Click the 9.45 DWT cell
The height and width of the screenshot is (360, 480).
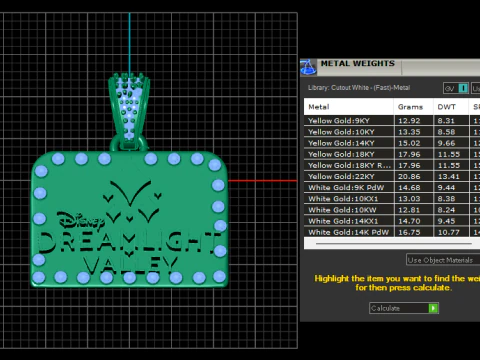point(451,221)
